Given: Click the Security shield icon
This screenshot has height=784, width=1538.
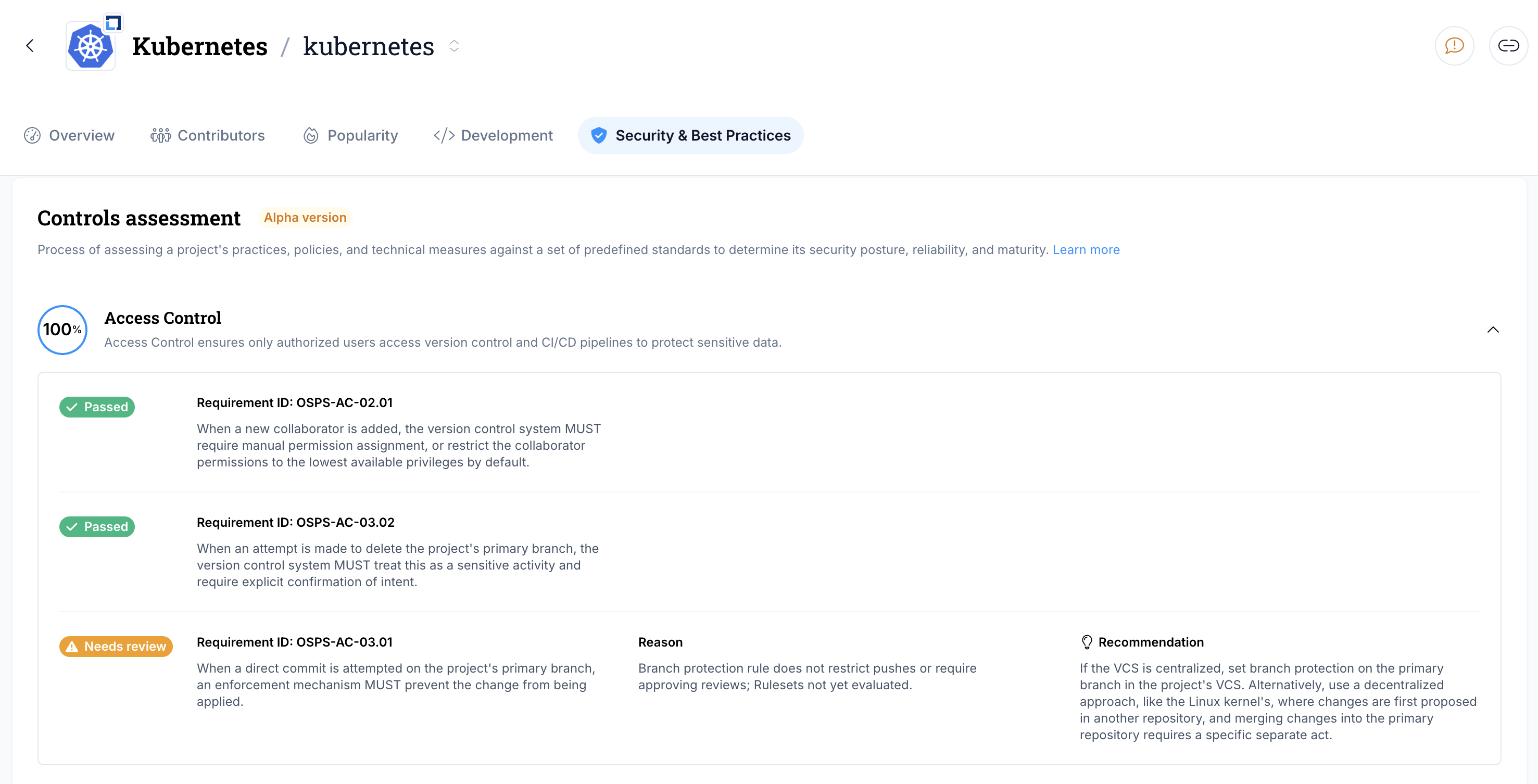Looking at the screenshot, I should tap(599, 135).
